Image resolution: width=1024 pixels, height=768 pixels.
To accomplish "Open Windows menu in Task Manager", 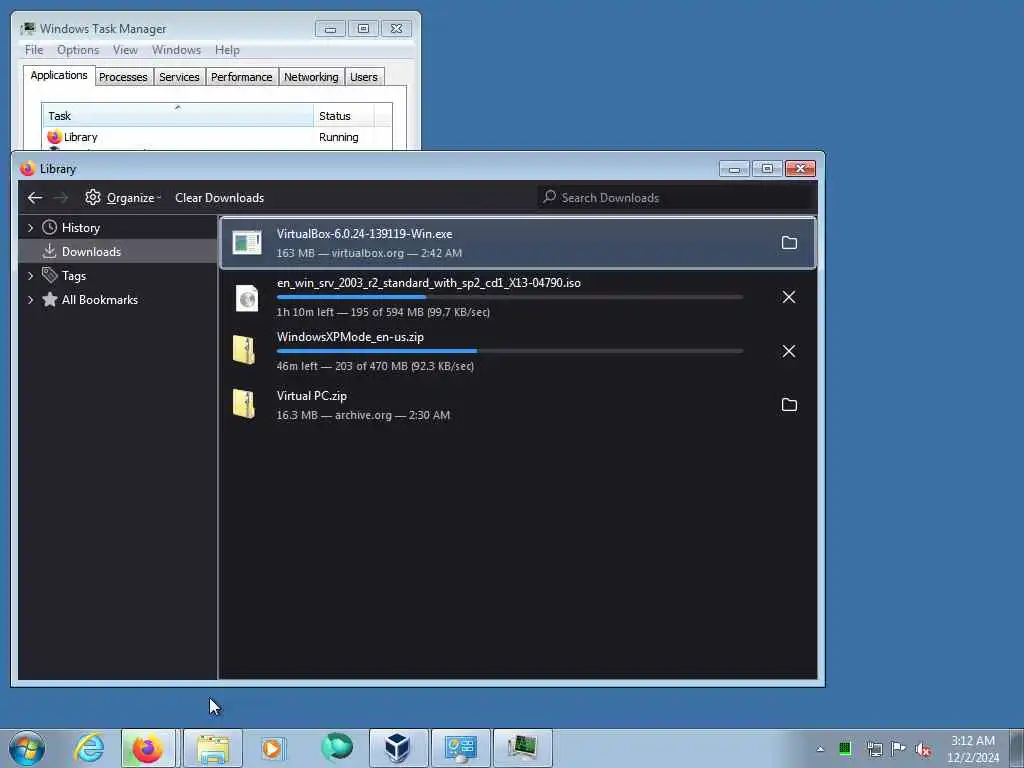I will (176, 50).
